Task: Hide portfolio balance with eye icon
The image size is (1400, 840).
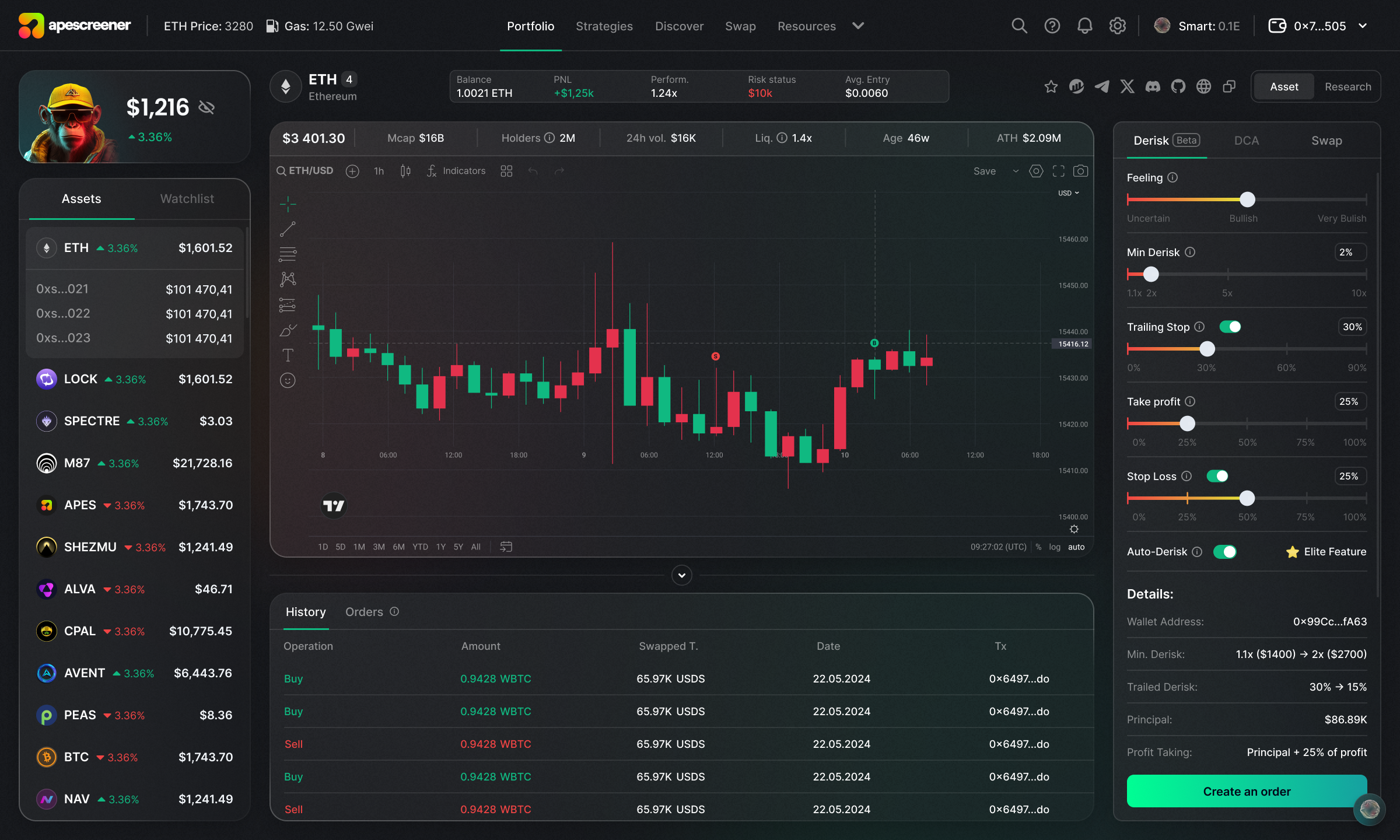Action: (x=206, y=107)
